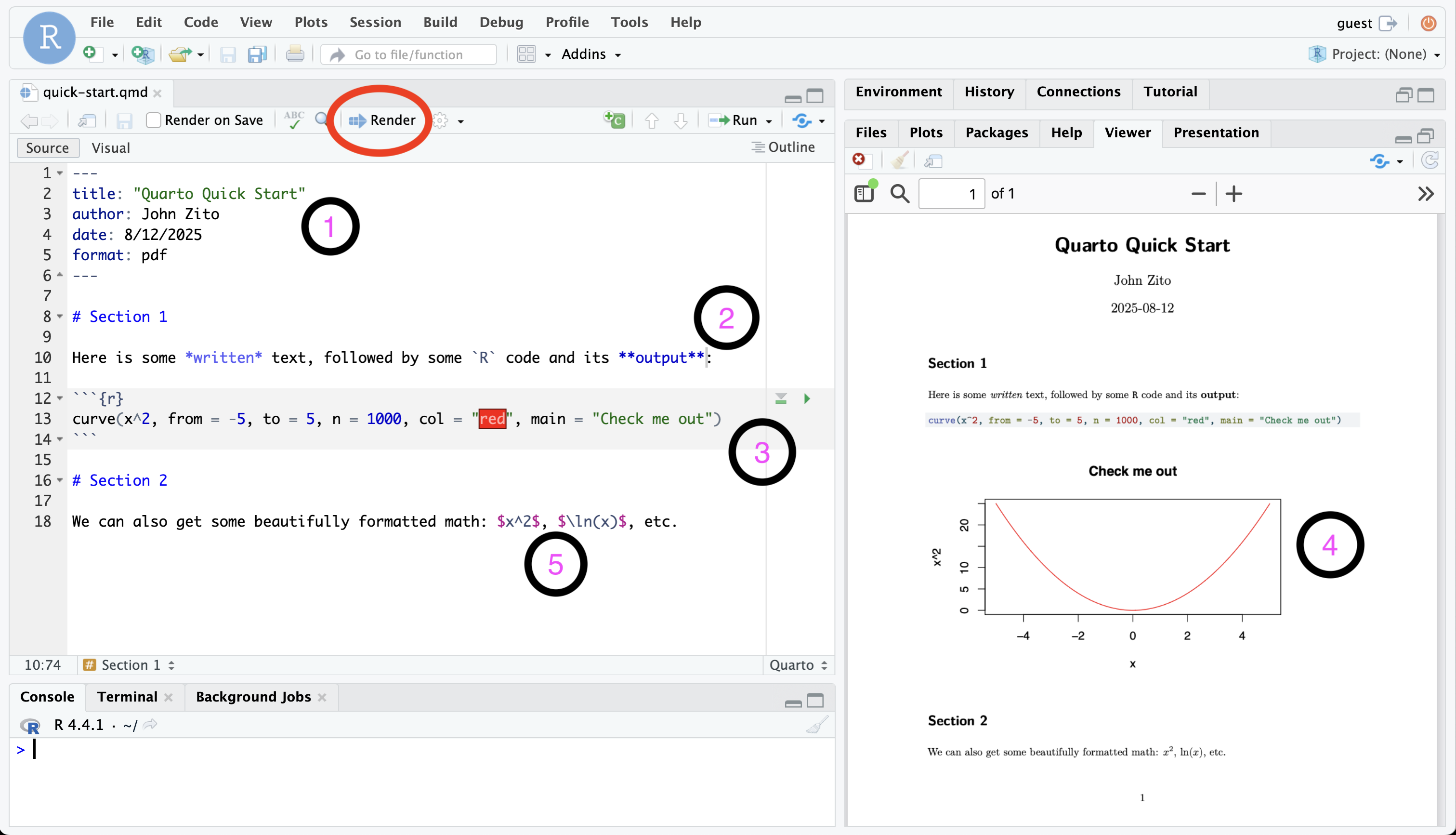Click the insert new code chunk icon

pos(615,120)
